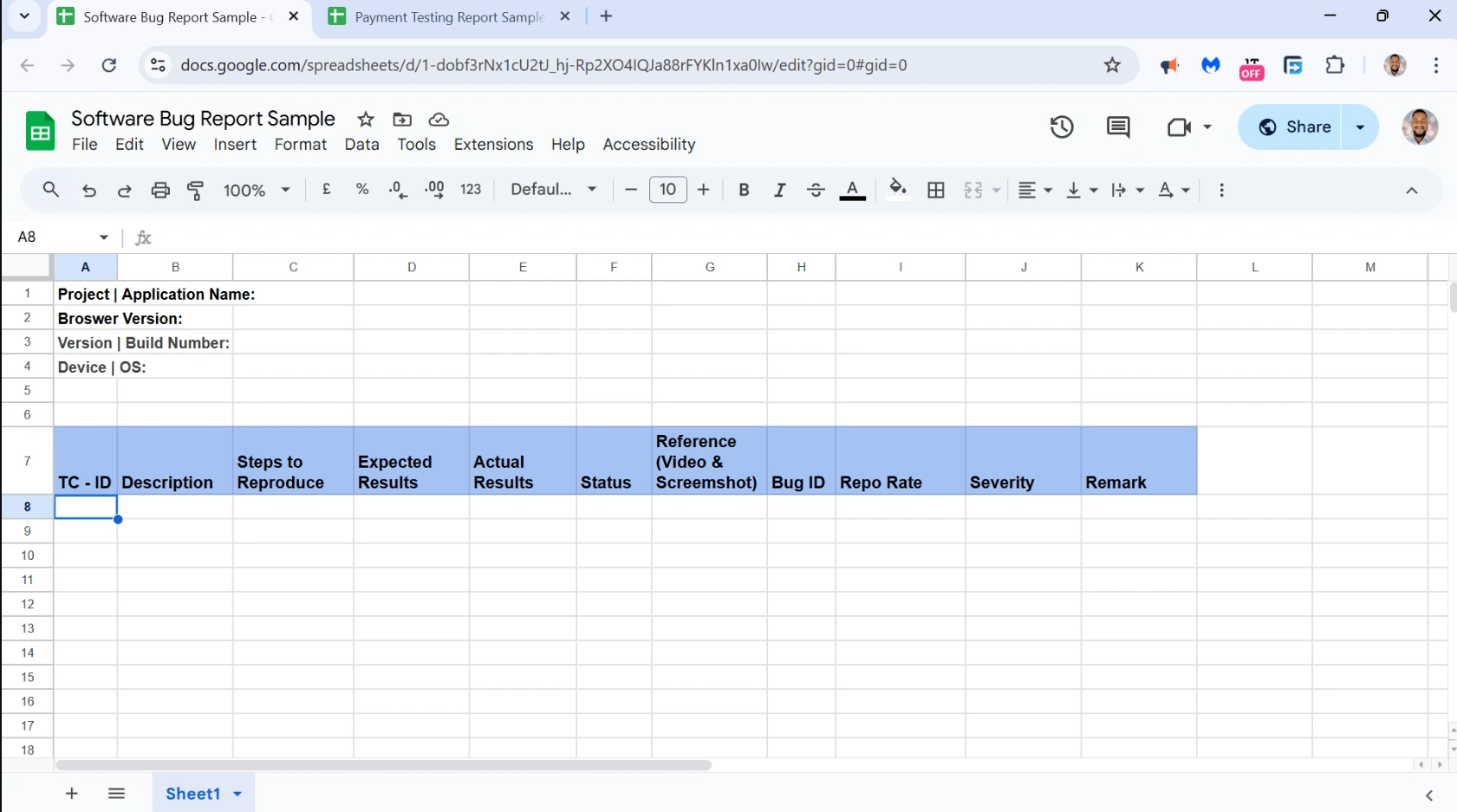Select the Sheet1 tab
1457x812 pixels.
point(193,794)
